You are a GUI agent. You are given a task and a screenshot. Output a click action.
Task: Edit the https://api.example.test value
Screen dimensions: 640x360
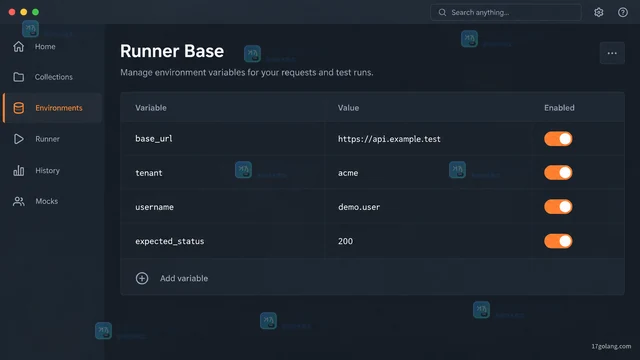coord(389,139)
